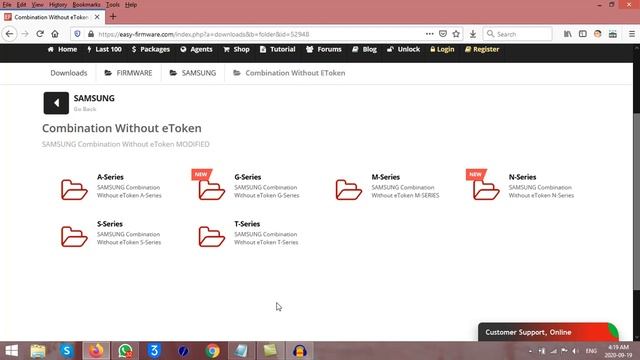Open the S-Series folder icon
The width and height of the screenshot is (640, 360).
[x=74, y=236]
